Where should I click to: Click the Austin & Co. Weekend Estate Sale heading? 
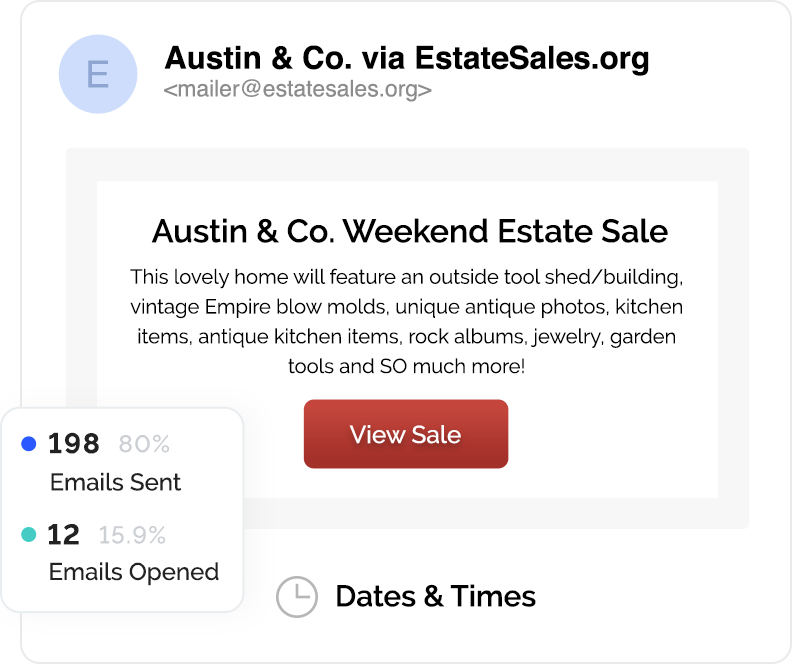point(410,231)
